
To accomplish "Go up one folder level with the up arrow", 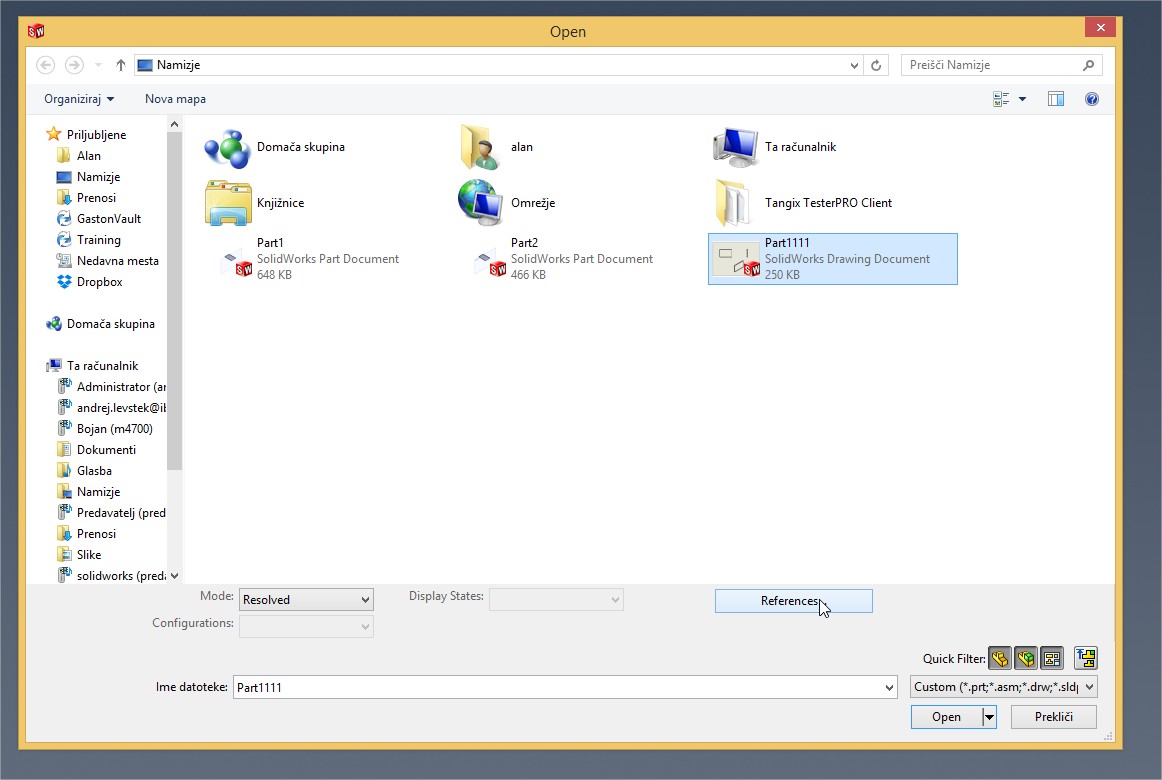I will [121, 65].
